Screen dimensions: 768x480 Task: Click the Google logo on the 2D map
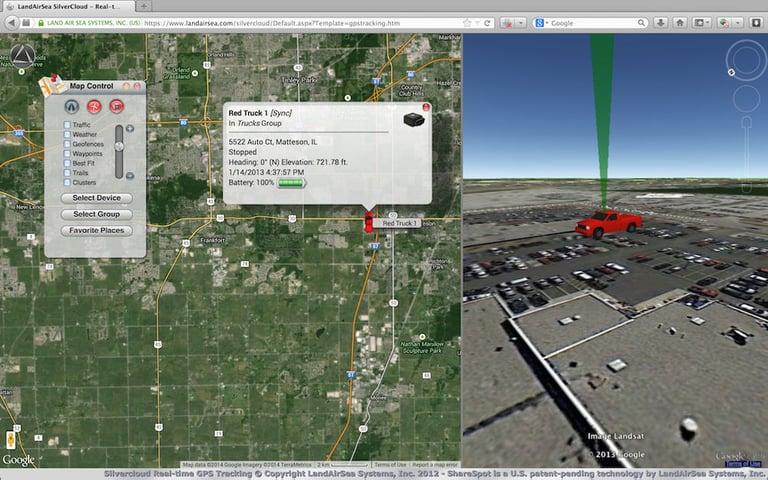[x=19, y=459]
